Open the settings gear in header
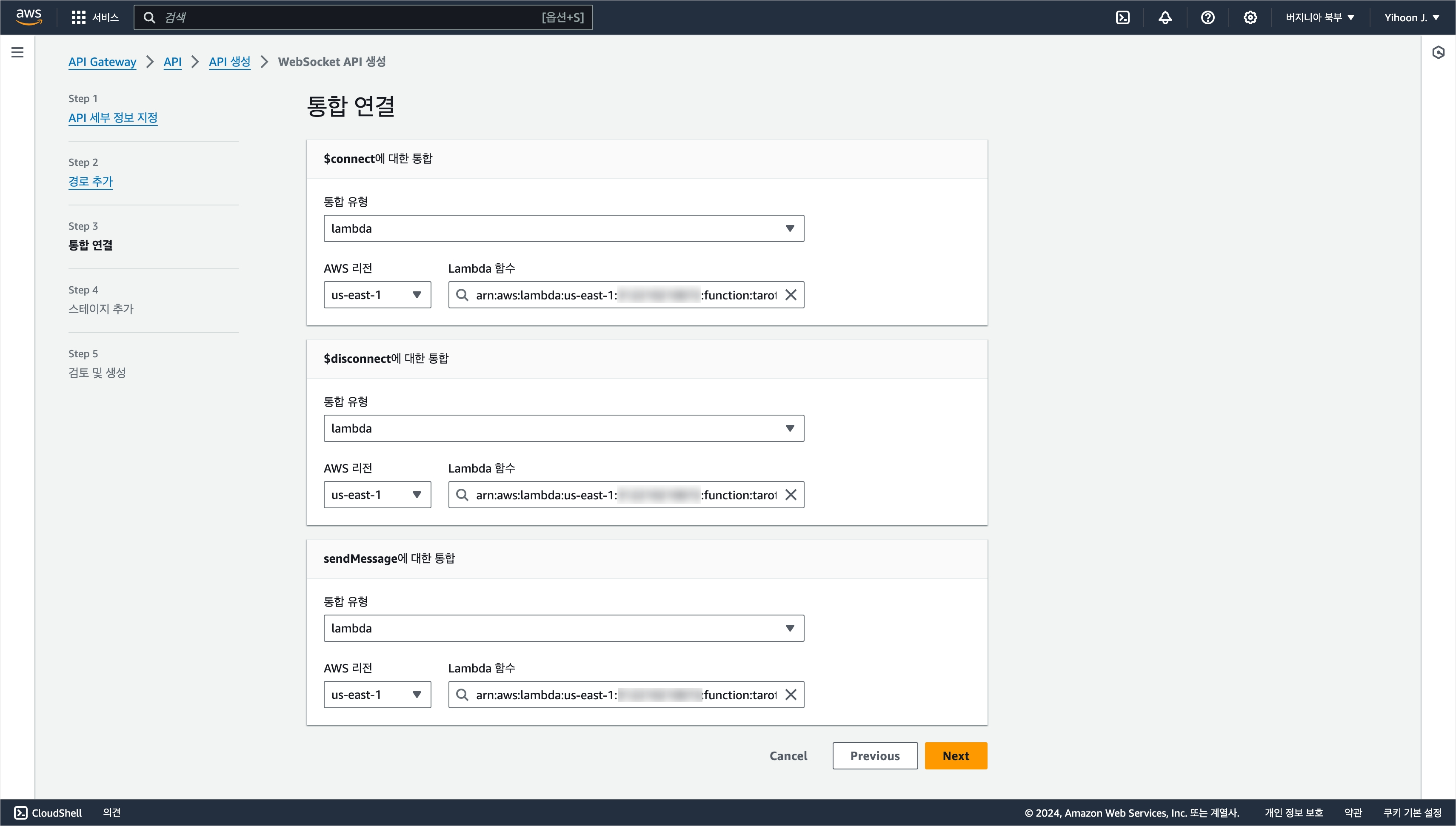The height and width of the screenshot is (826, 1456). coord(1250,17)
